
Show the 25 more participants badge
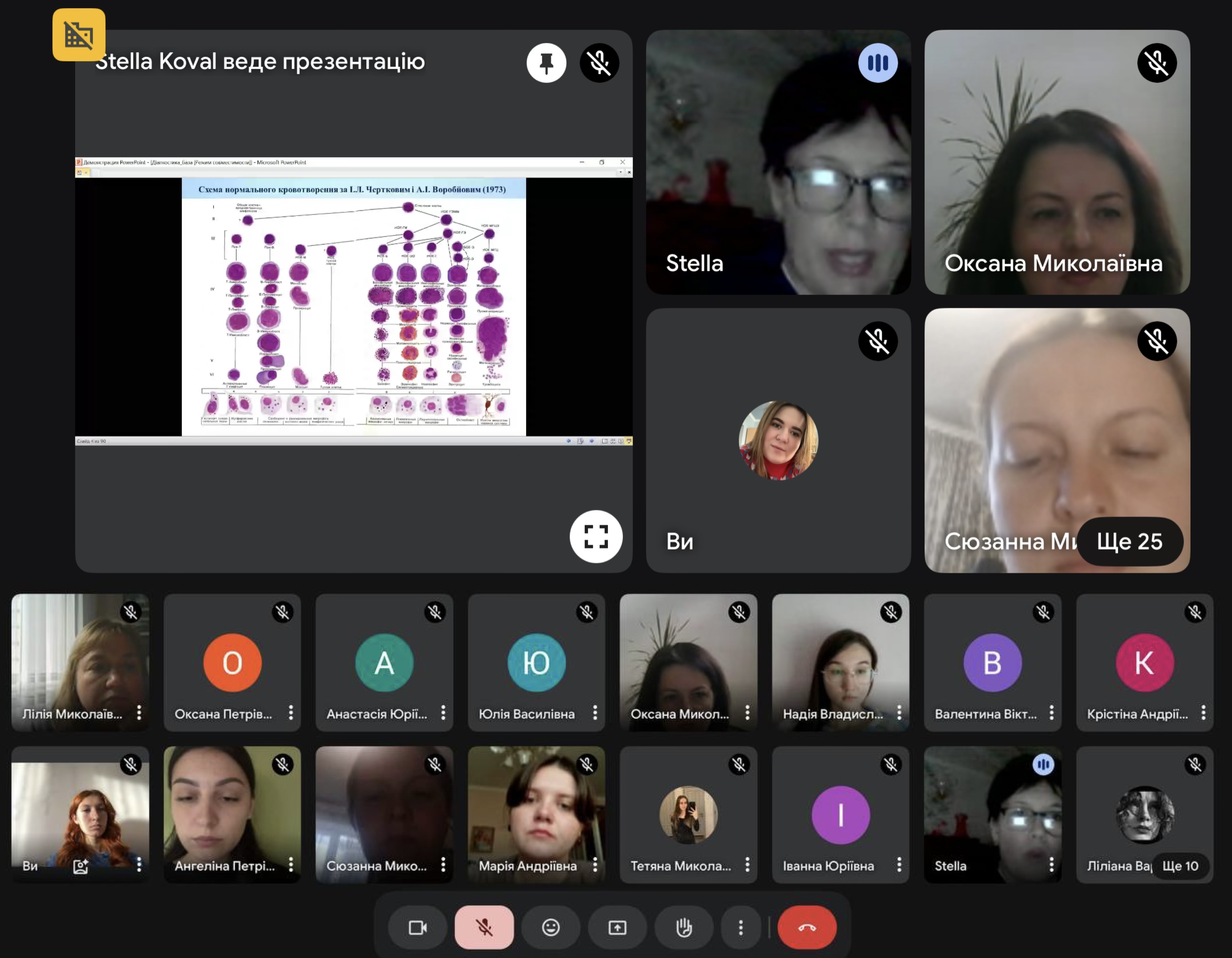[x=1129, y=542]
